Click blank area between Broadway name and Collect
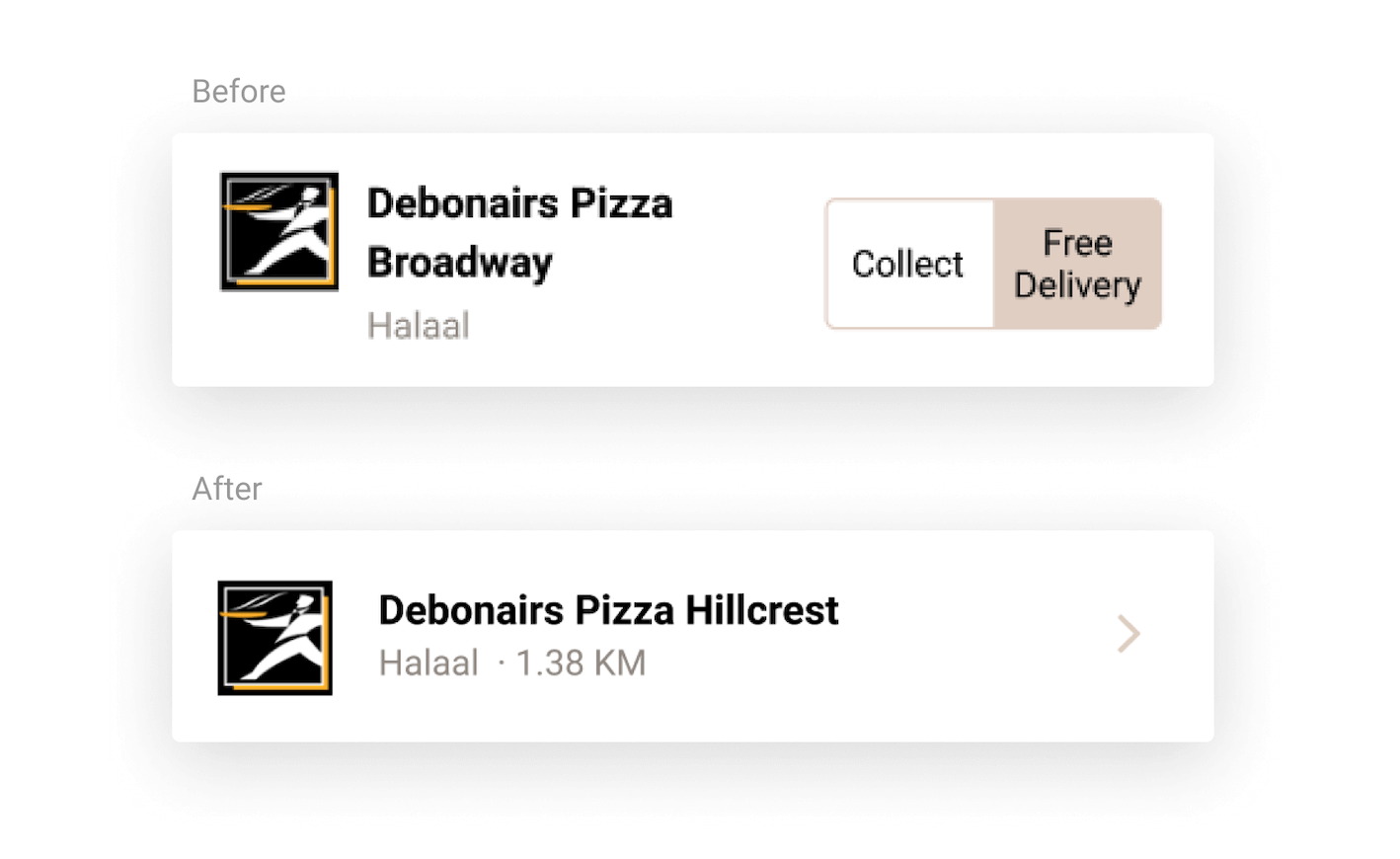 click(750, 262)
